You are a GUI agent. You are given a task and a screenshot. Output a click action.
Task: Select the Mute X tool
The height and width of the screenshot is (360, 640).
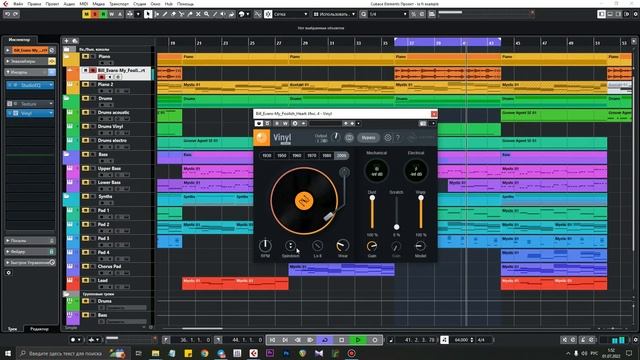pyautogui.click(x=198, y=14)
